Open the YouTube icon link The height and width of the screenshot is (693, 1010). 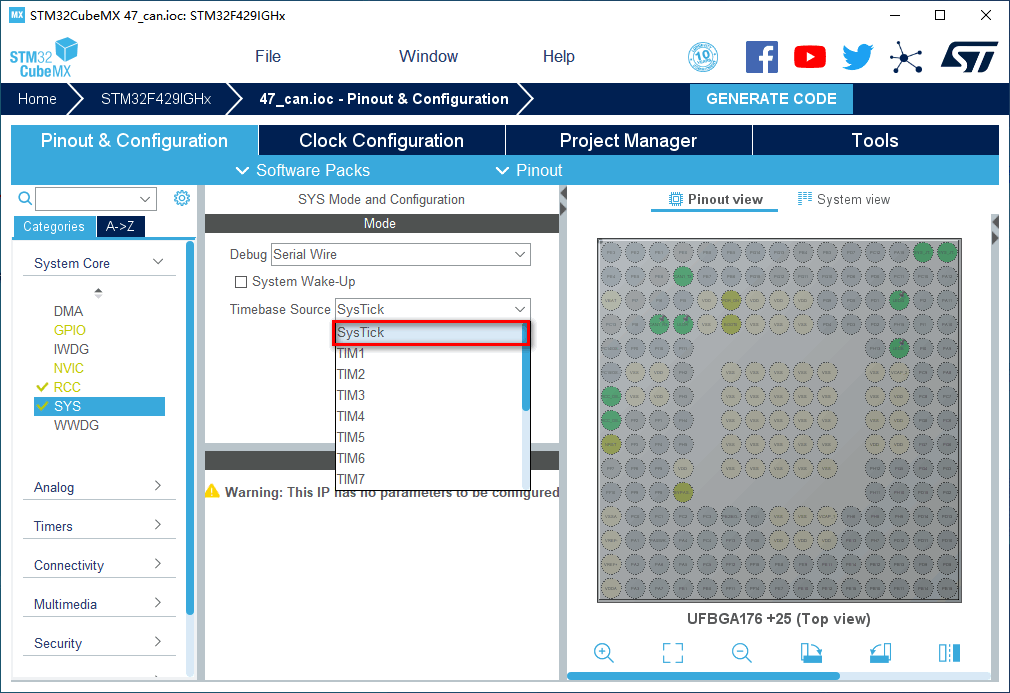809,57
